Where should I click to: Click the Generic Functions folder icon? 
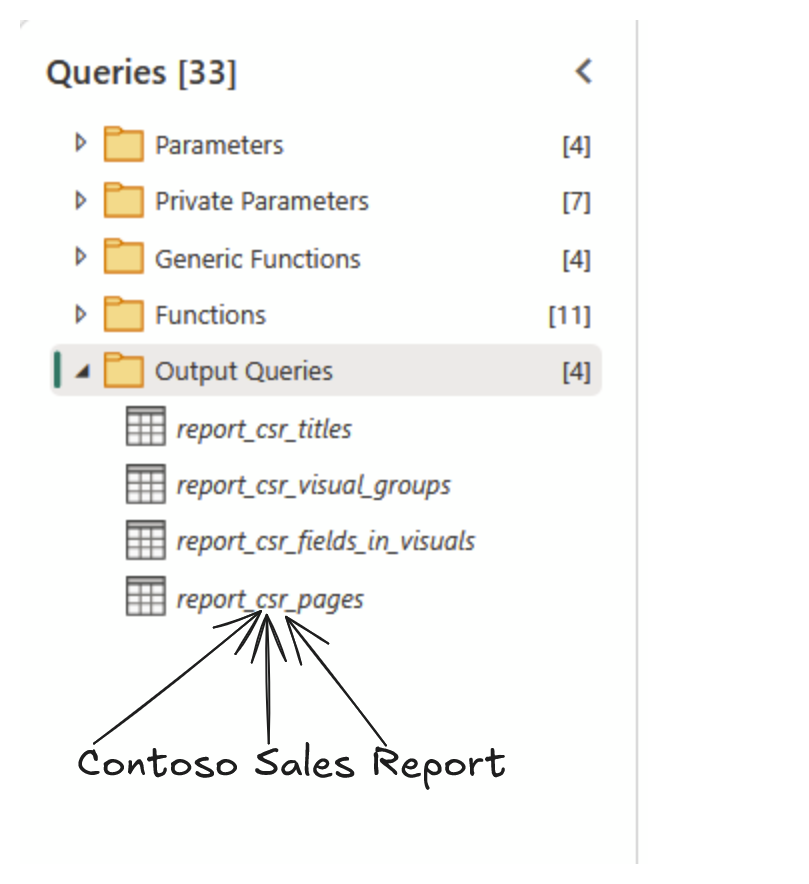[x=124, y=258]
